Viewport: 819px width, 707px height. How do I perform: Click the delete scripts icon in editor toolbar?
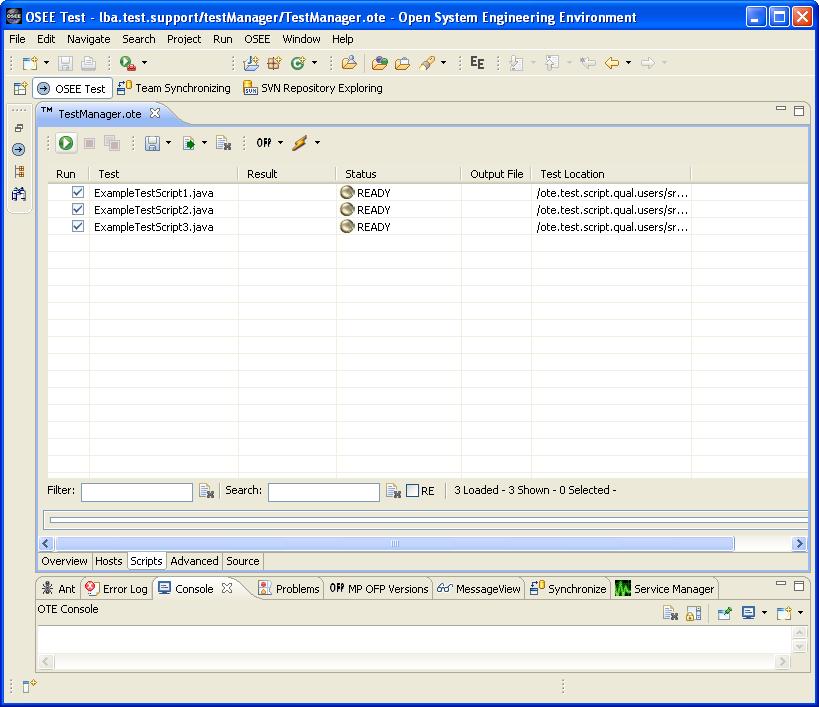pos(224,143)
